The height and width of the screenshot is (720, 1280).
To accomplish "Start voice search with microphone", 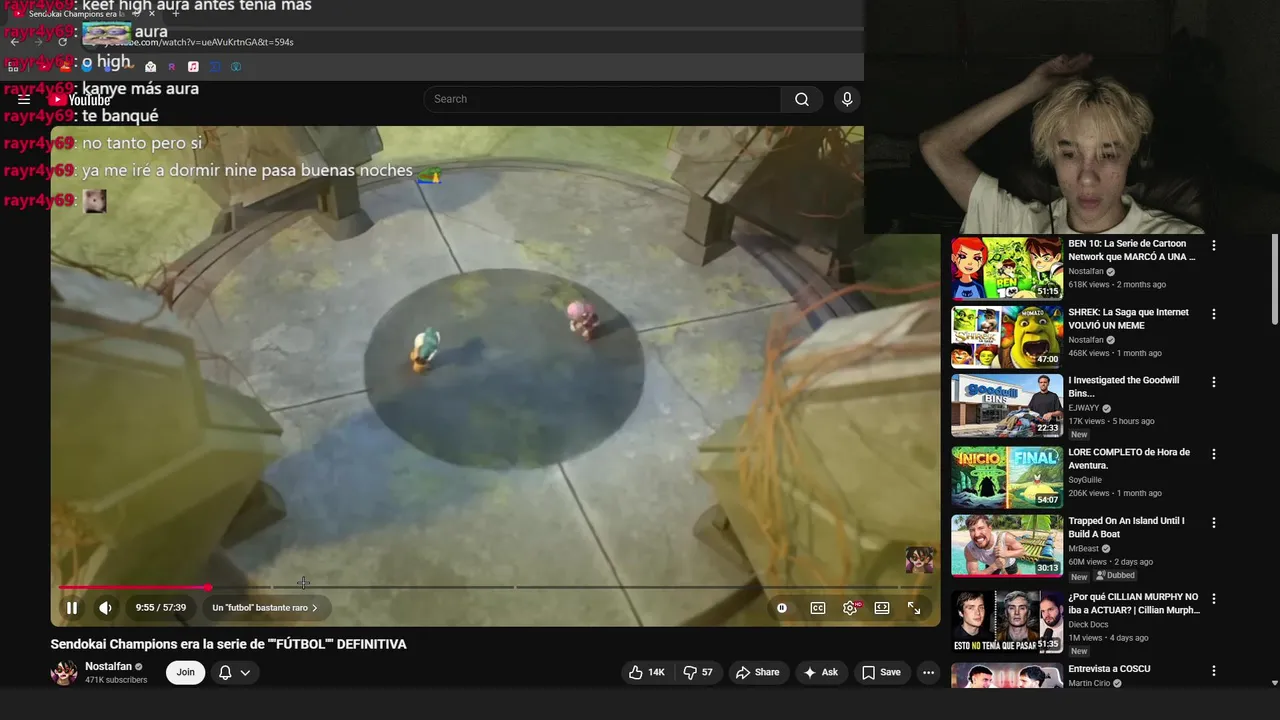I will pos(847,99).
